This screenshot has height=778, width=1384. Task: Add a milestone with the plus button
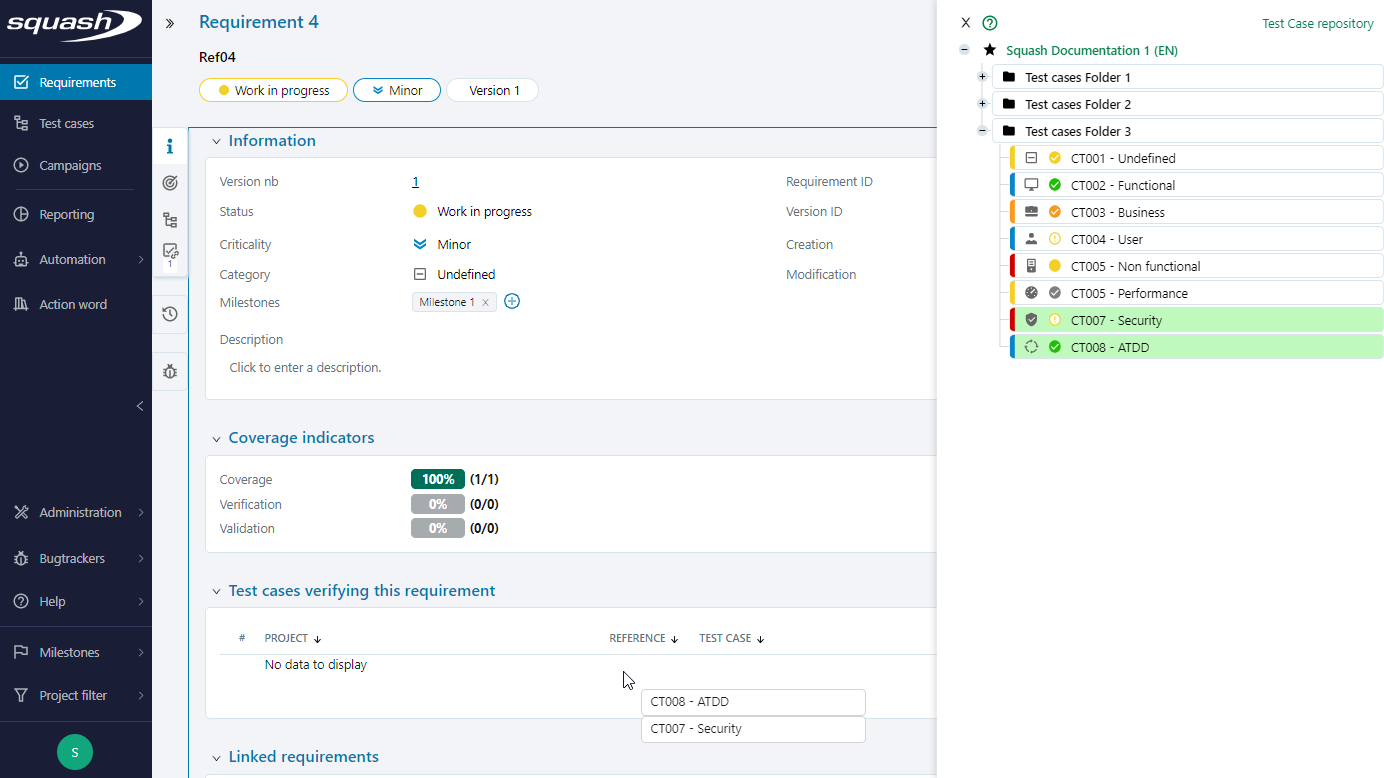(x=512, y=301)
